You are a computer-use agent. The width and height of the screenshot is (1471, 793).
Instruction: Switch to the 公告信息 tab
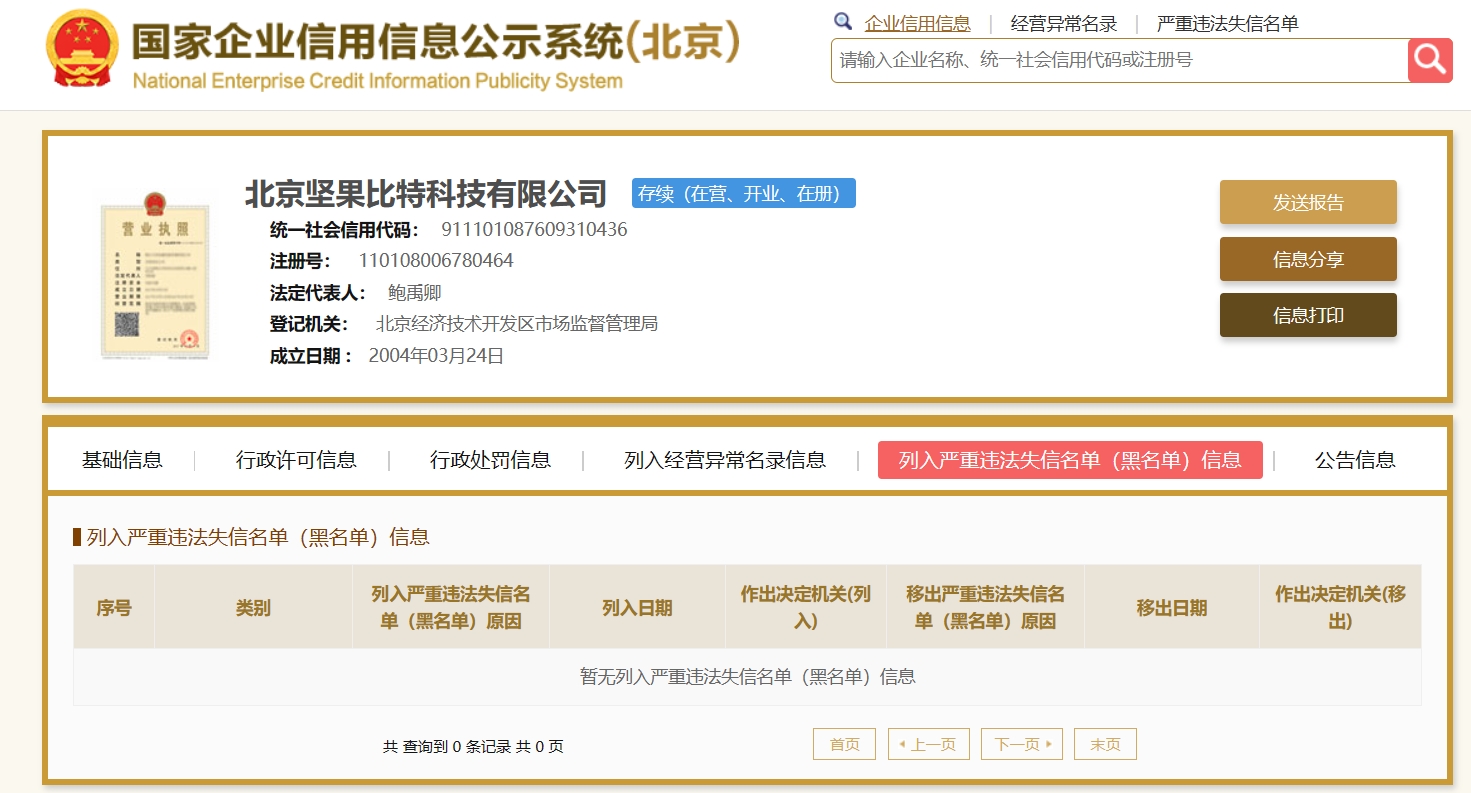[x=1355, y=460]
